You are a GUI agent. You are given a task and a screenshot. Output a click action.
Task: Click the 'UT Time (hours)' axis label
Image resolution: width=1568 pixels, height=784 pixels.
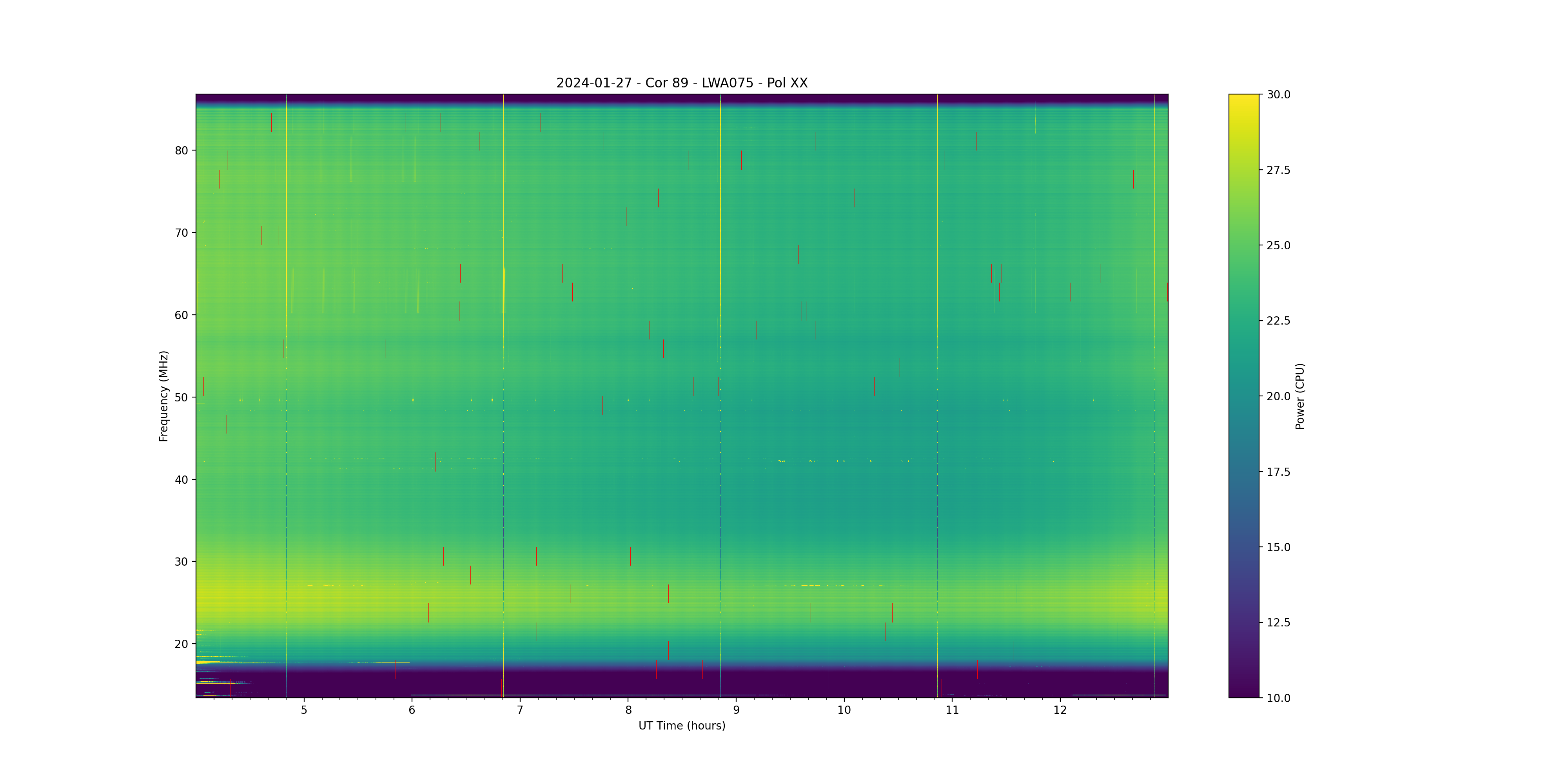(x=682, y=726)
